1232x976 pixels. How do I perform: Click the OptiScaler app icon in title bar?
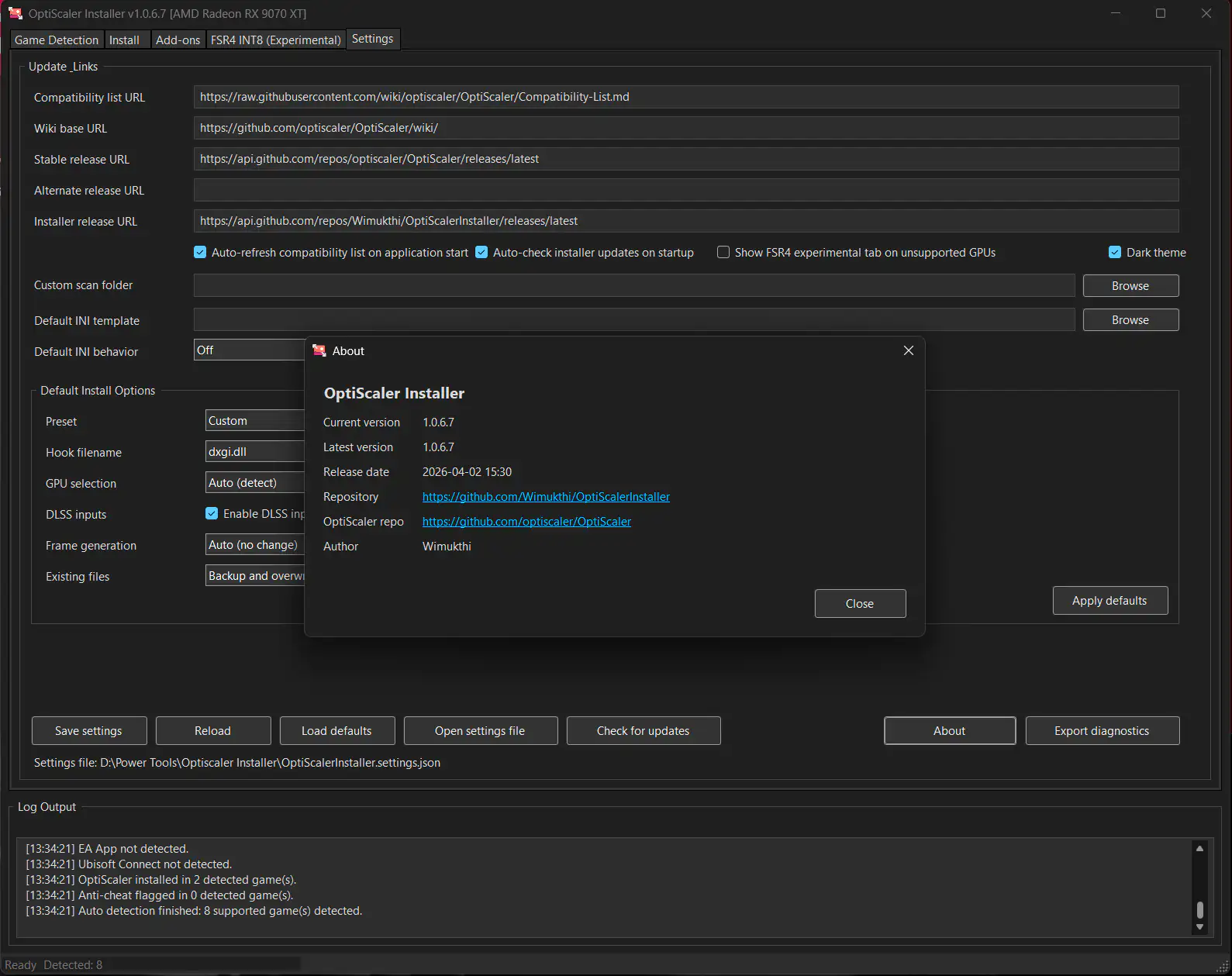(16, 13)
